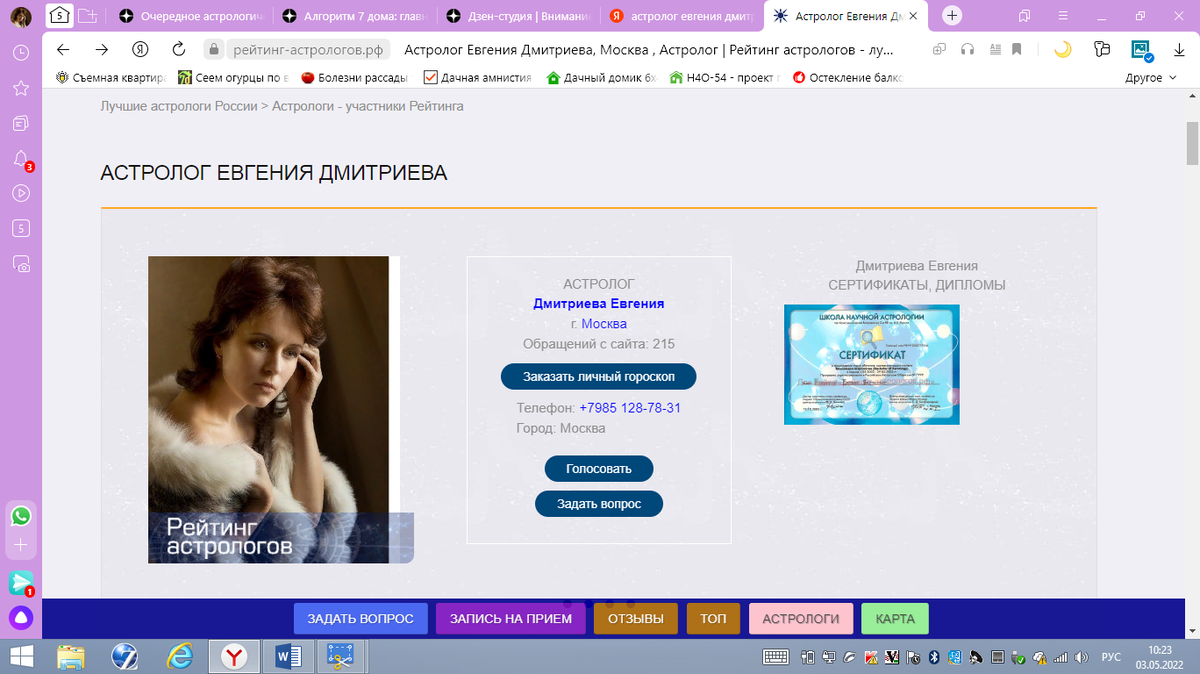Open the certificate thumbnail image
Screen dimensions: 1200x674
[871, 365]
